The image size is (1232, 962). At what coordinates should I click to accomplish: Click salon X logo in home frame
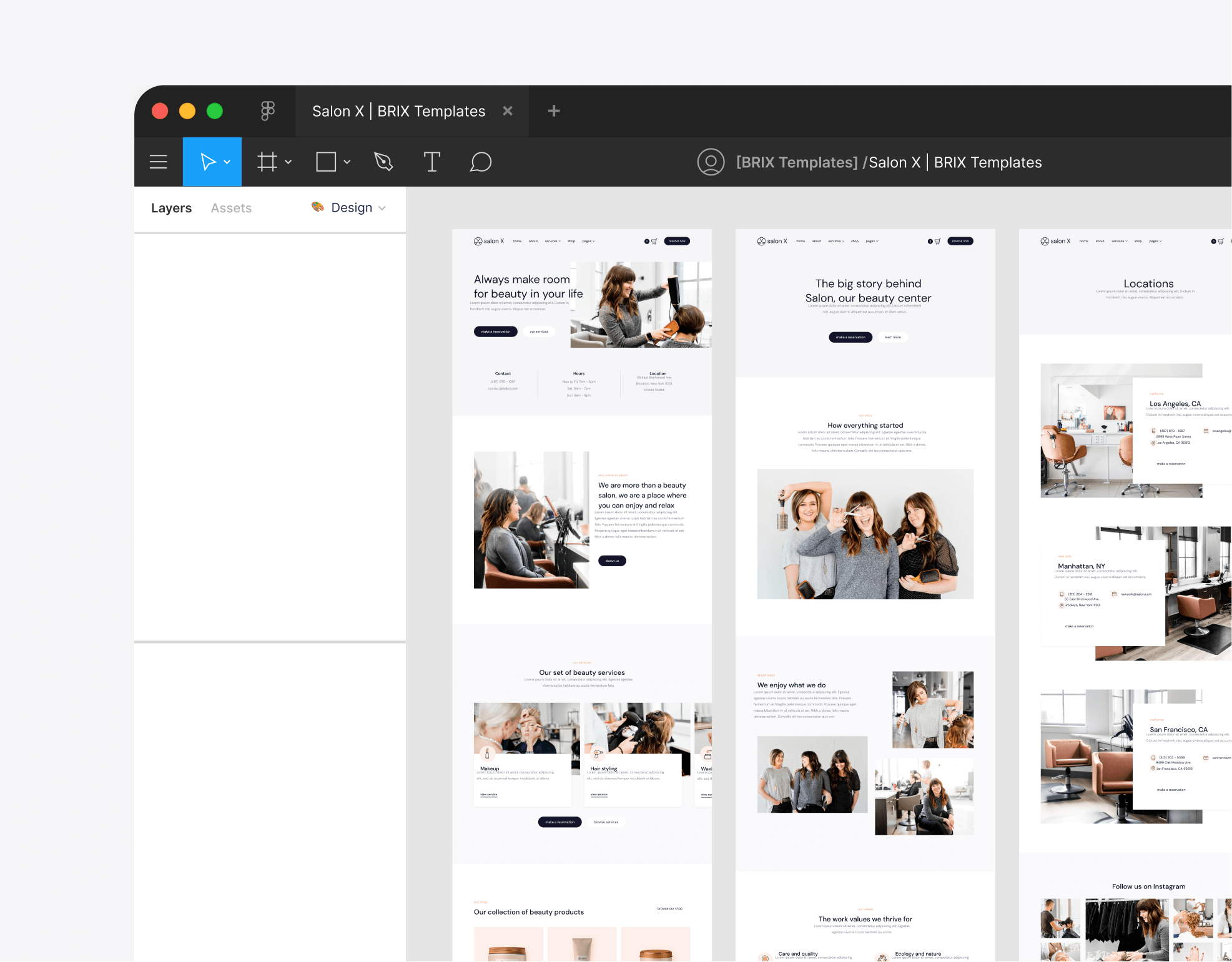tap(488, 241)
